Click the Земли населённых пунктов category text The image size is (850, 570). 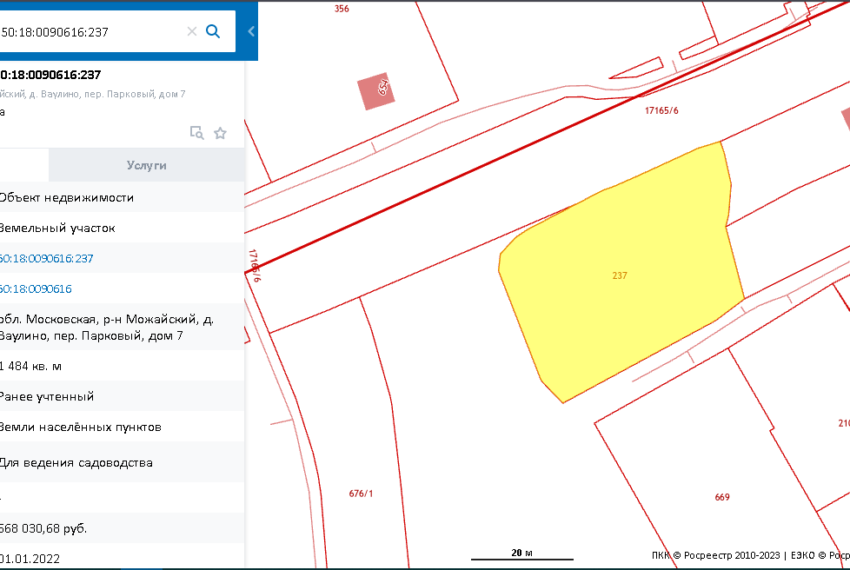pos(80,427)
